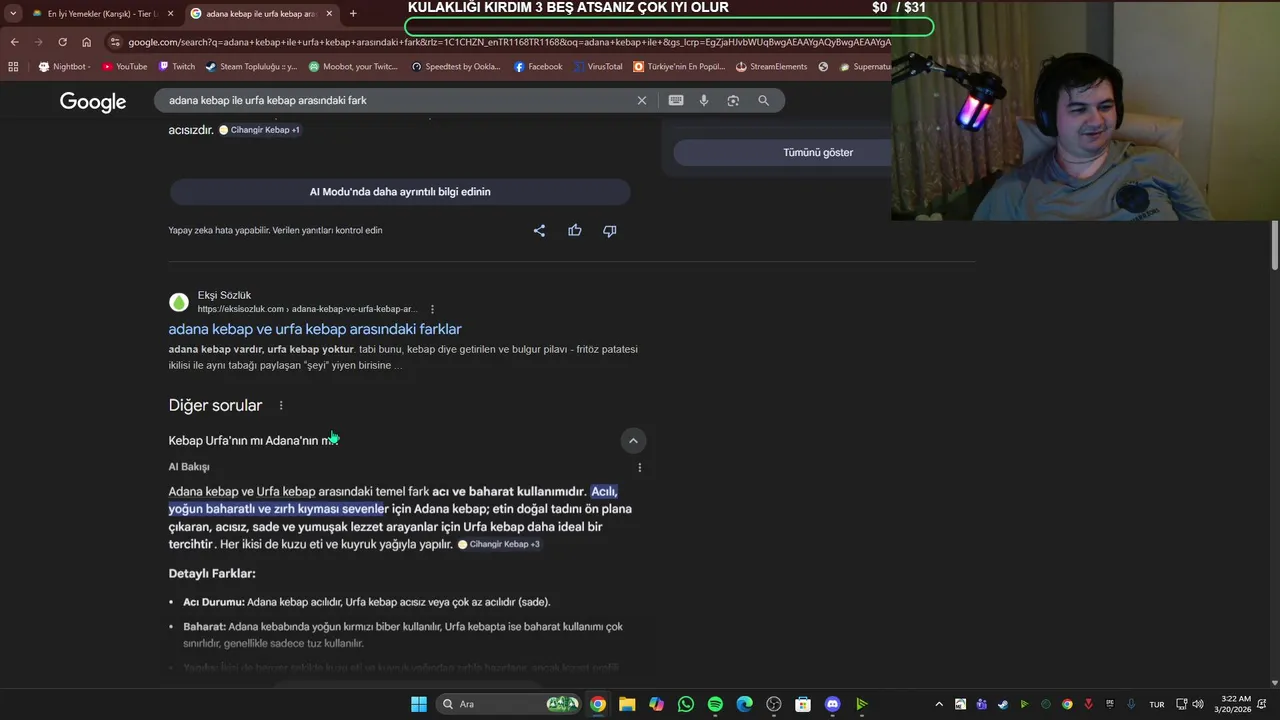
Task: Open Windows Start menu
Action: [419, 704]
